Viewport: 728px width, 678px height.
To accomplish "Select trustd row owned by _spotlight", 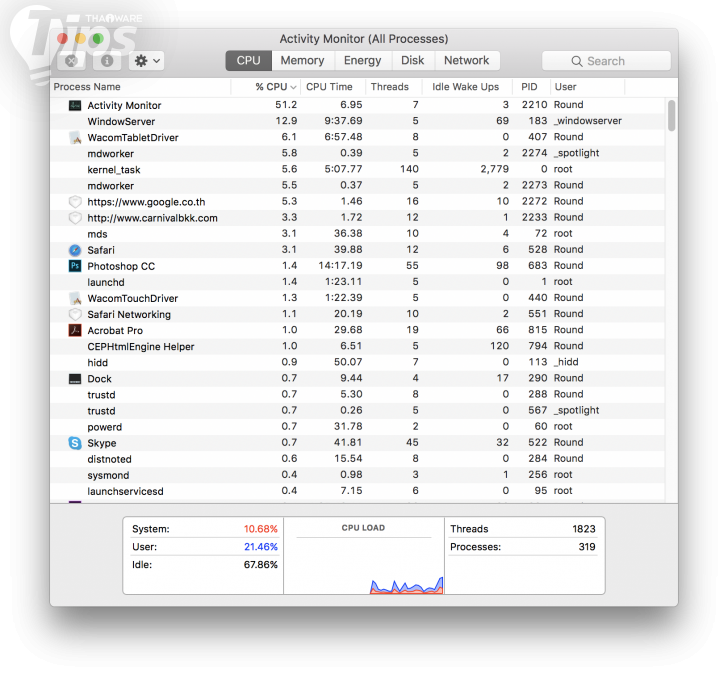I will [358, 411].
